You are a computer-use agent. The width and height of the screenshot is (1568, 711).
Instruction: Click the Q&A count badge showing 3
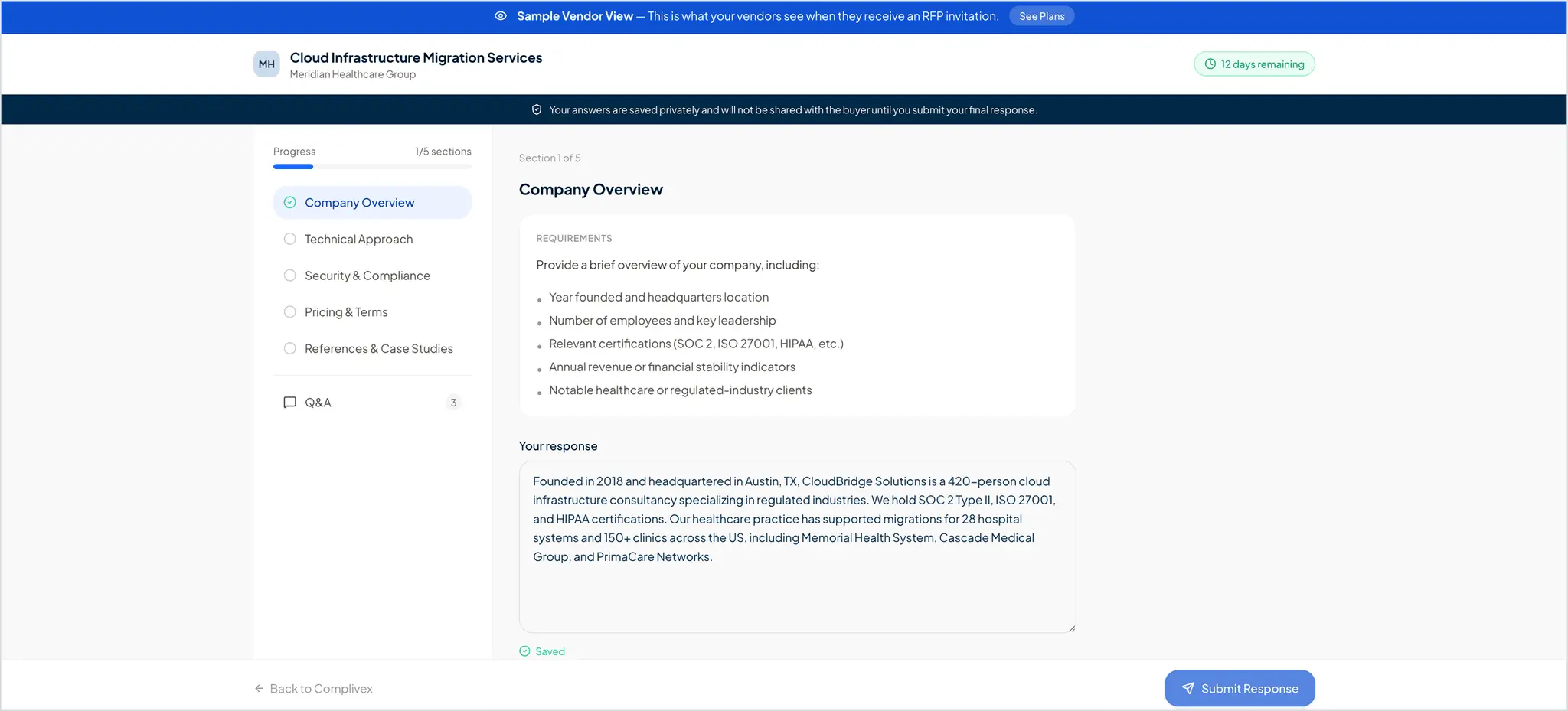(453, 403)
